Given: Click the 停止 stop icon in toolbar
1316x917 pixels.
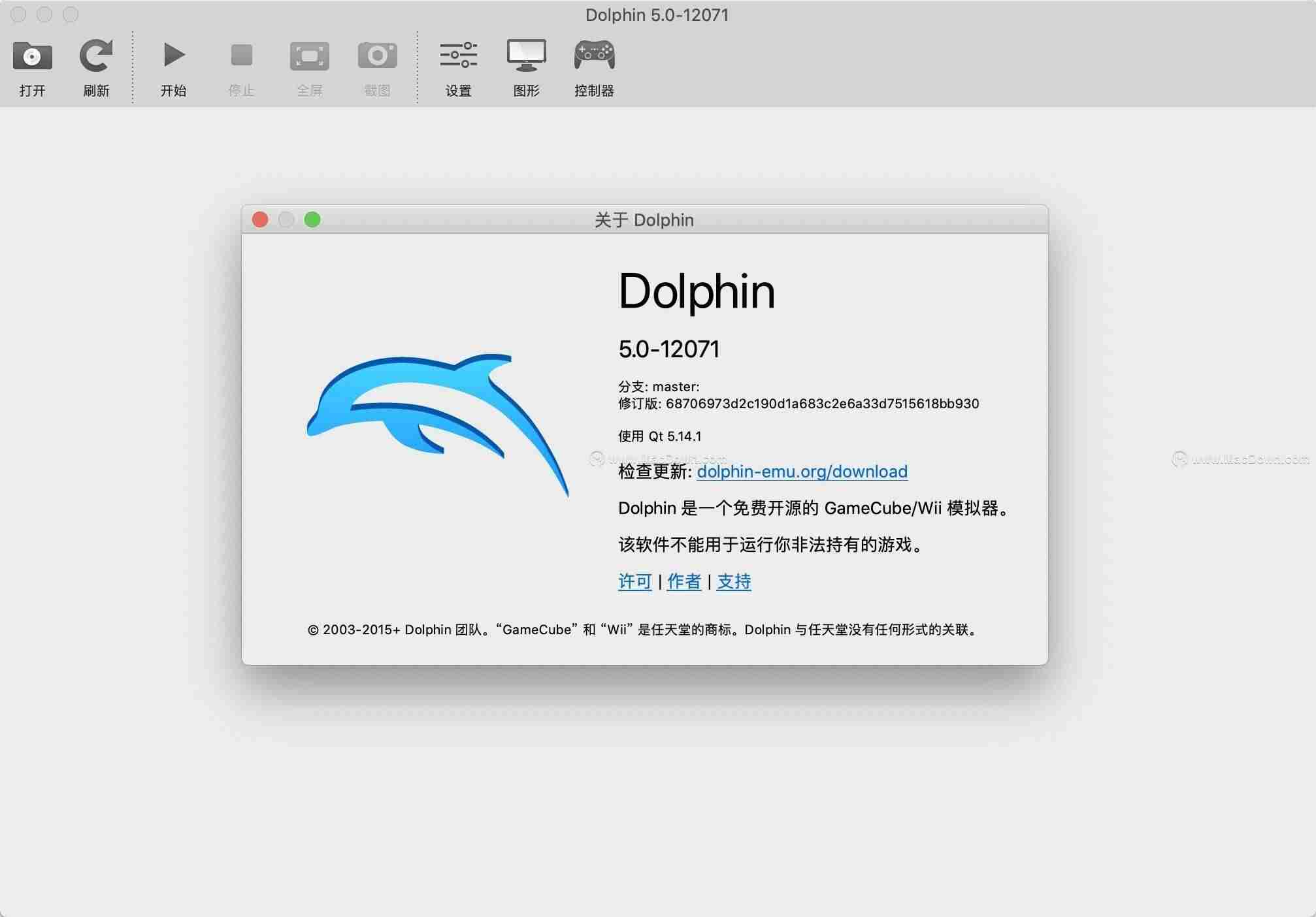Looking at the screenshot, I should point(241,55).
